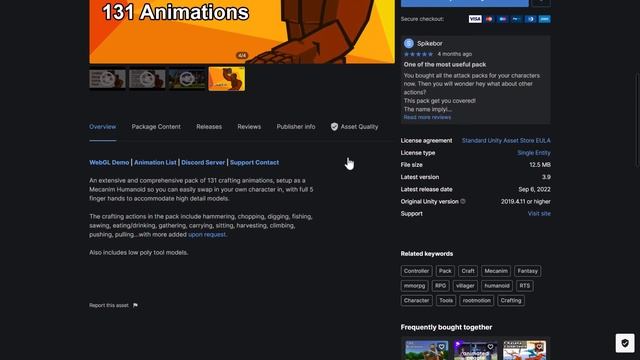The width and height of the screenshot is (640, 360).
Task: Go to the Reviews tab
Action: tap(249, 127)
